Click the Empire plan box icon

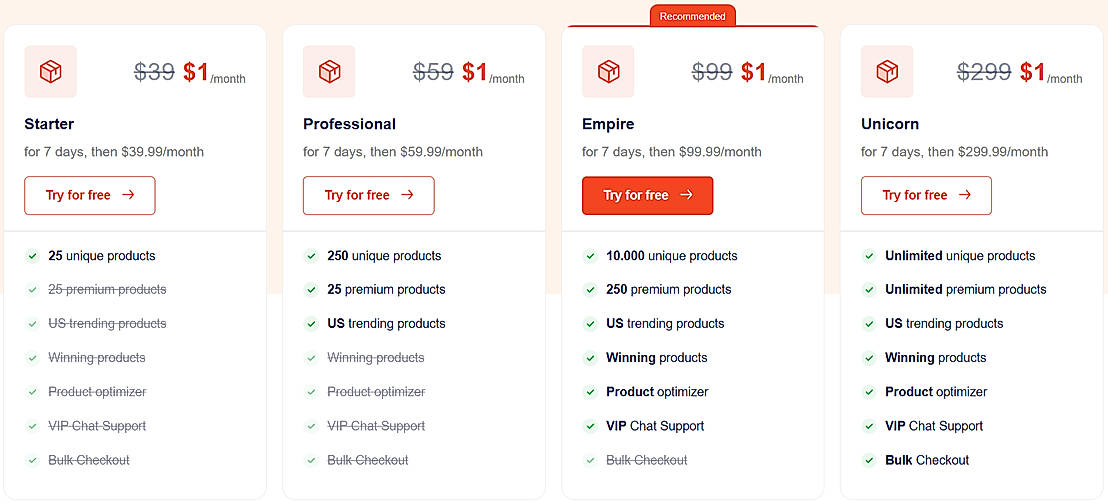pyautogui.click(x=608, y=72)
